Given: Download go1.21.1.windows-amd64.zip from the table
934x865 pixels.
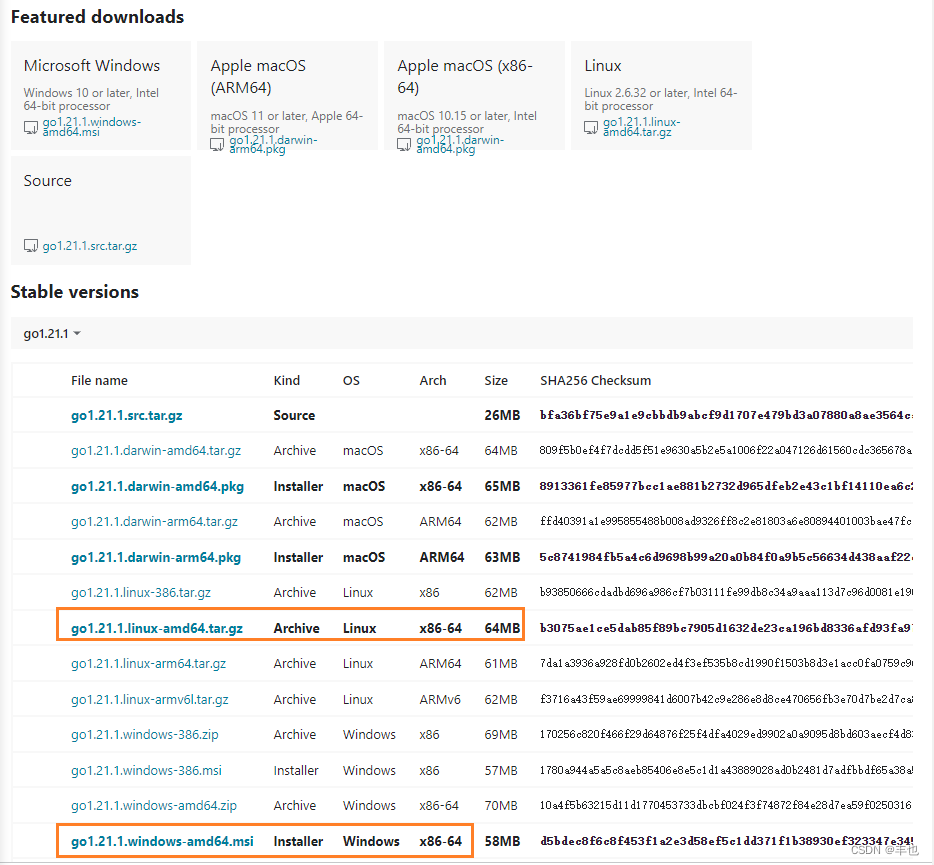Looking at the screenshot, I should pos(154,805).
